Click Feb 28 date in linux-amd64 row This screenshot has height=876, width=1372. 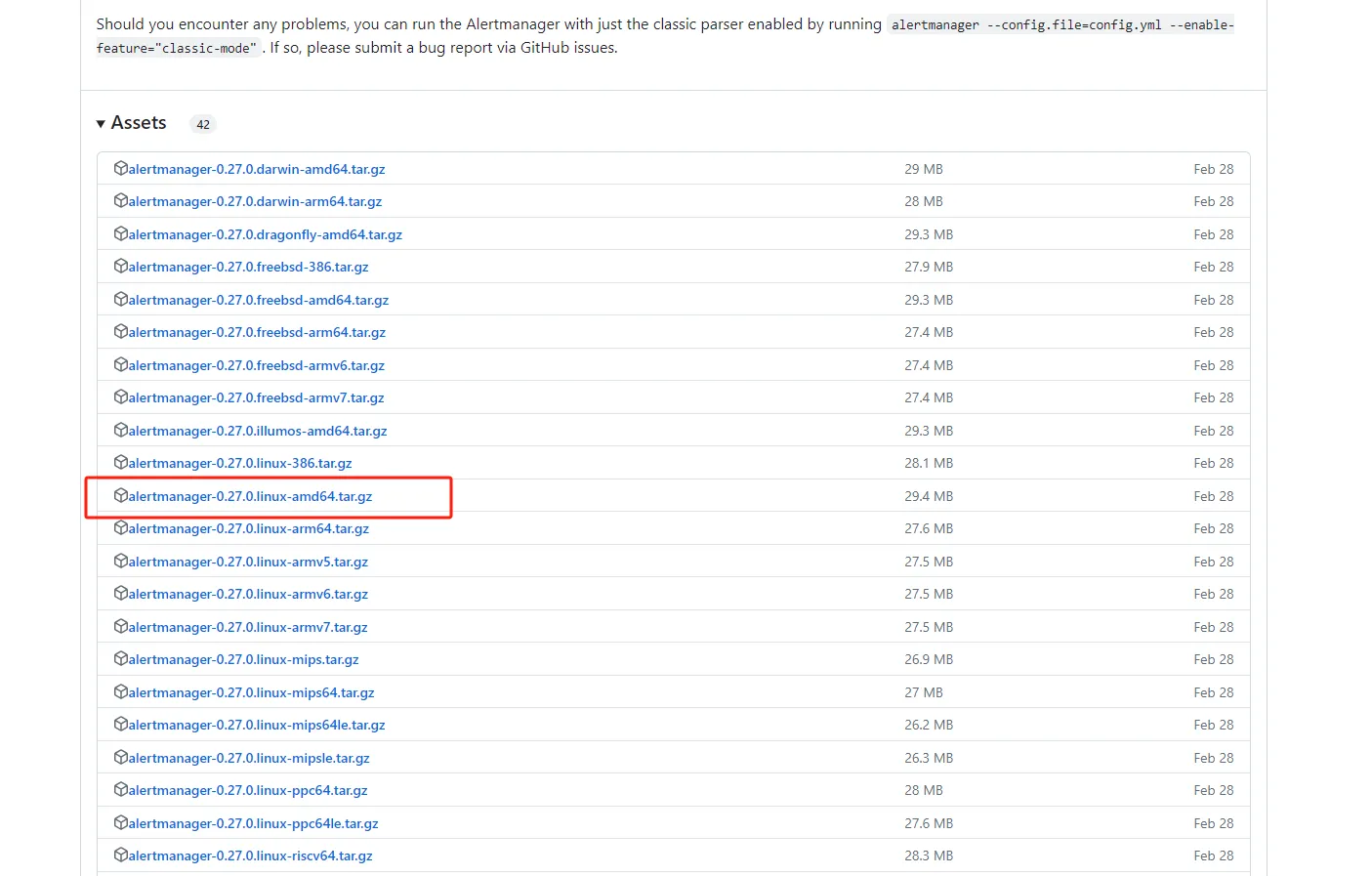tap(1214, 496)
